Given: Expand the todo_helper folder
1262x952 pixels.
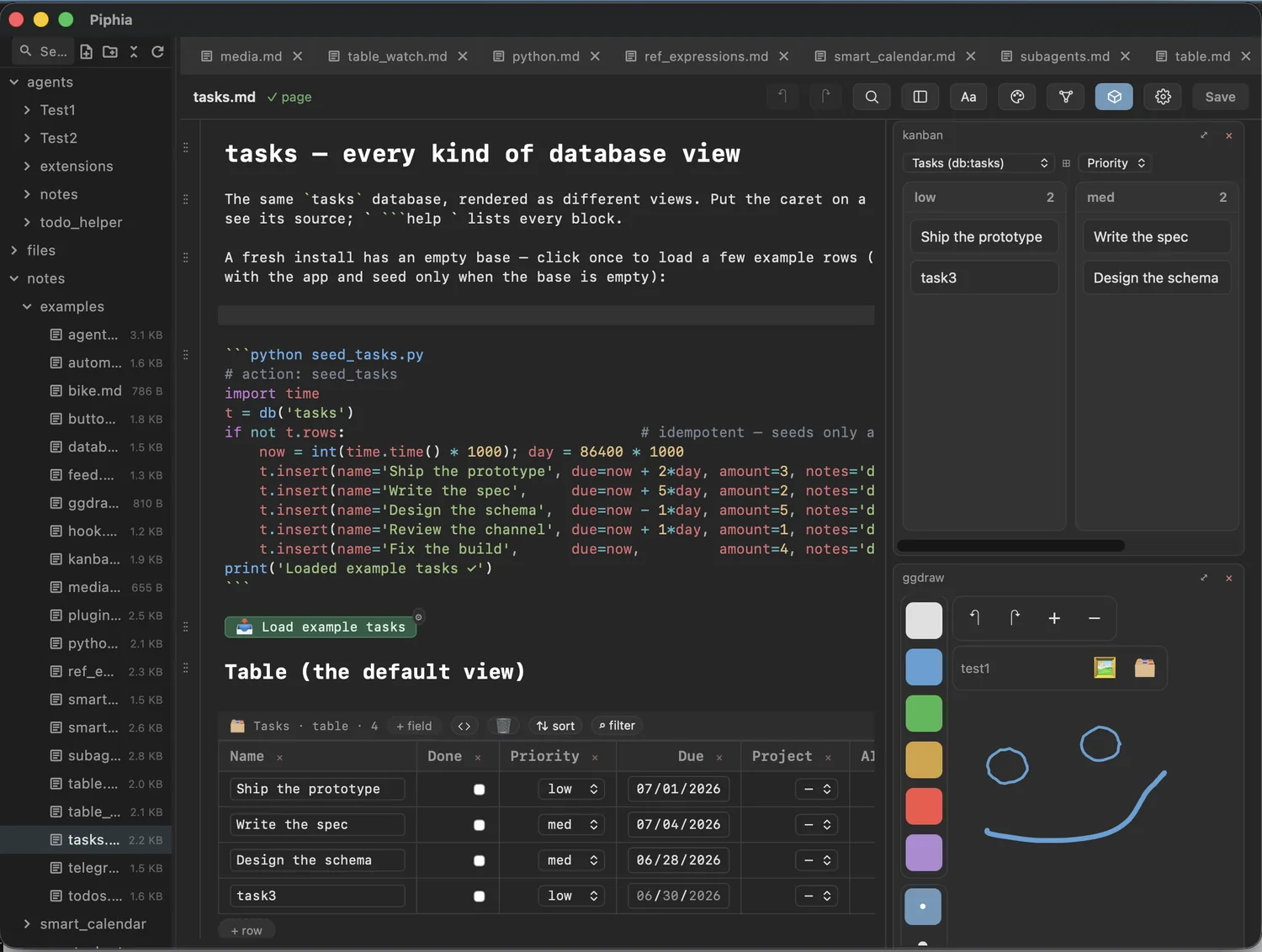Looking at the screenshot, I should pyautogui.click(x=27, y=223).
